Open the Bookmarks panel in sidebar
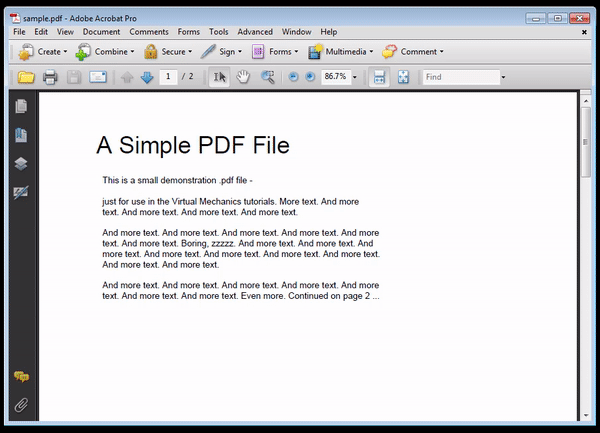The width and height of the screenshot is (600, 433). click(21, 135)
